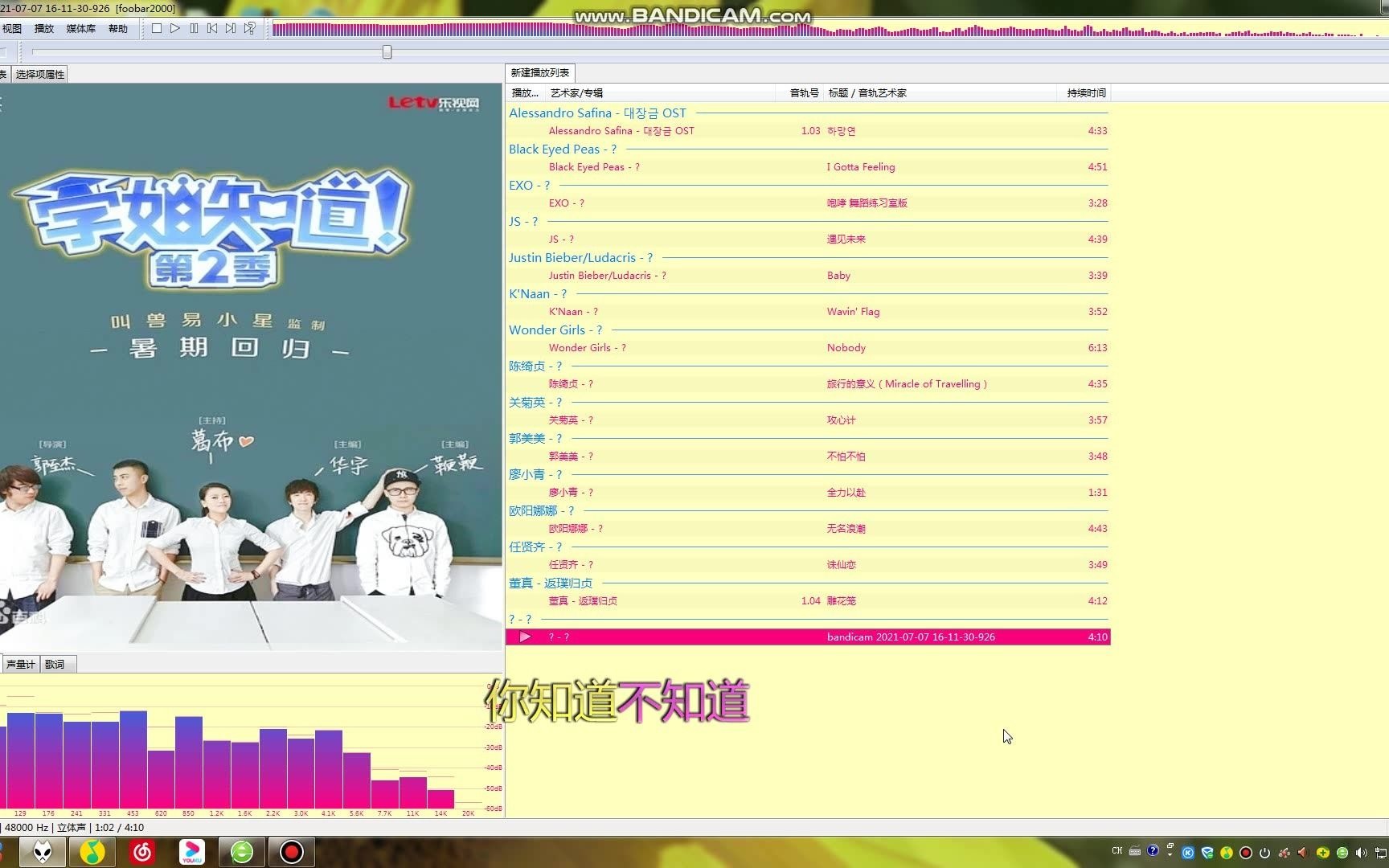This screenshot has height=868, width=1389.
Task: Click the 播放... column header
Action: coord(525,93)
